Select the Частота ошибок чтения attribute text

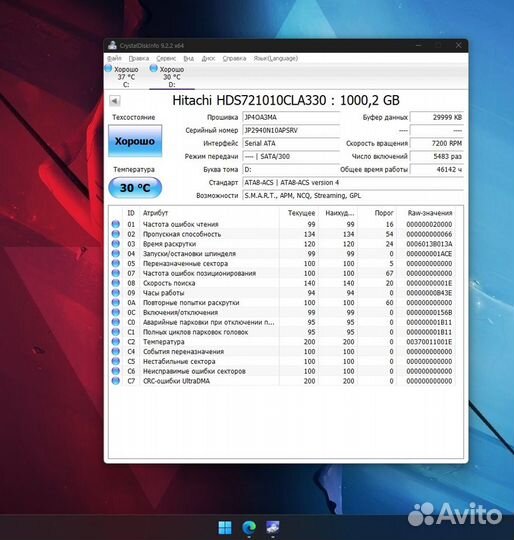tap(181, 225)
